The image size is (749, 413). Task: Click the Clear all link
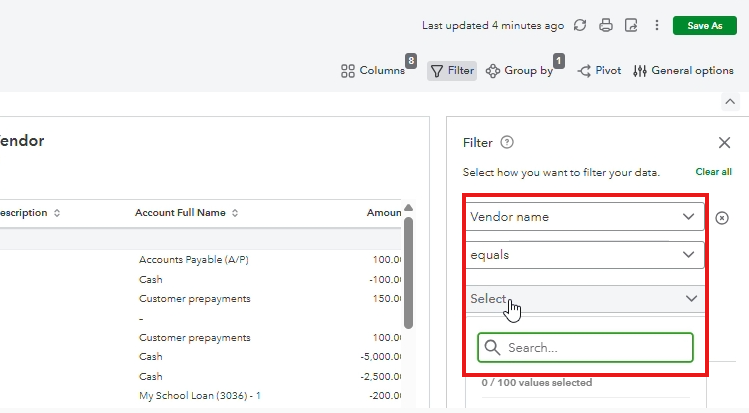click(713, 172)
